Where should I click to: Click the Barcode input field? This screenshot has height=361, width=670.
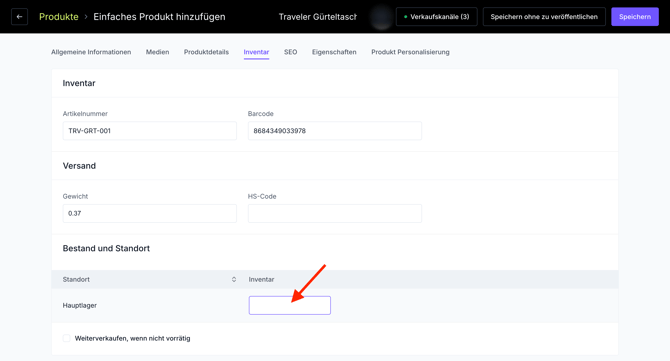(335, 131)
